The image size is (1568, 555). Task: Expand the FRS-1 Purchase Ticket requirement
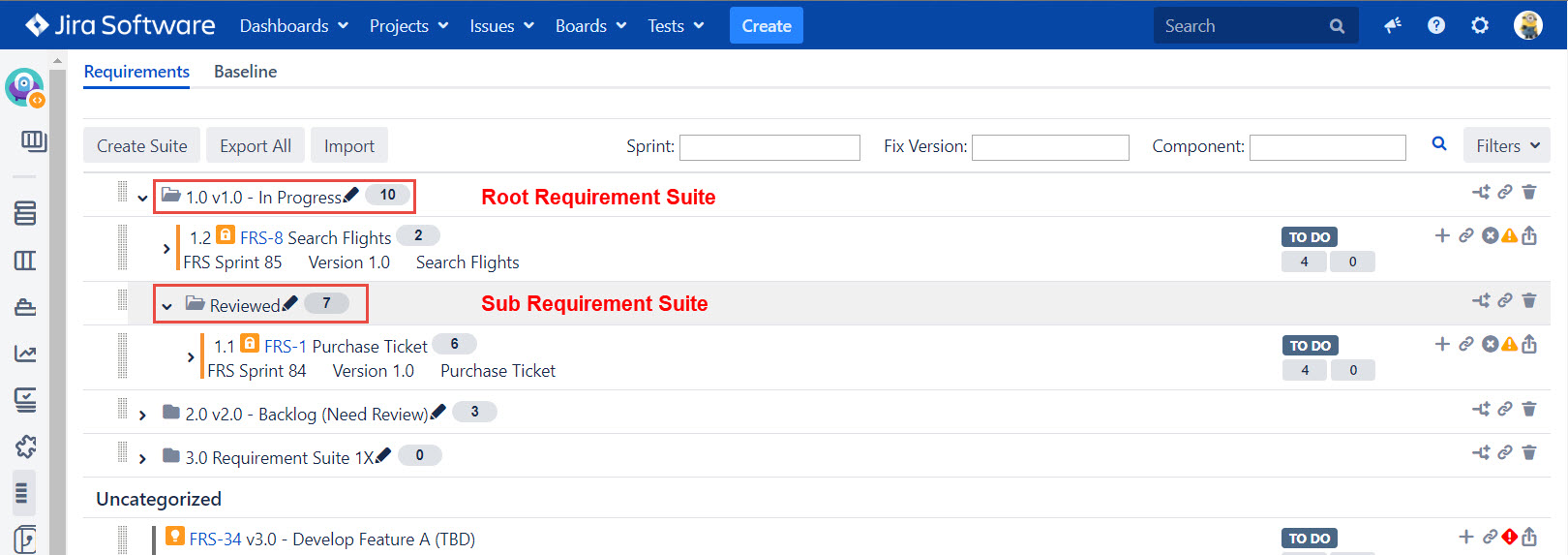click(x=191, y=357)
